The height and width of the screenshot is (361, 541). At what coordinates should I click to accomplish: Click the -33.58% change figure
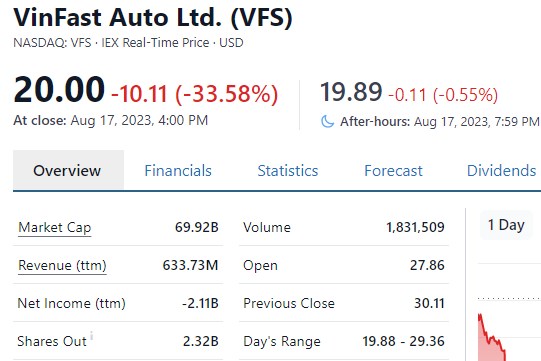(227, 94)
